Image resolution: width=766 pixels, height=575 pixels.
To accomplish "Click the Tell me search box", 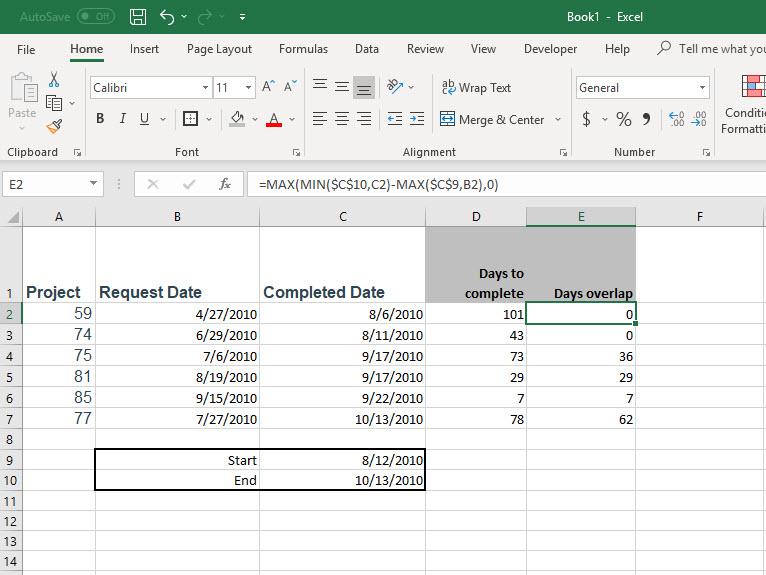I will [x=712, y=48].
